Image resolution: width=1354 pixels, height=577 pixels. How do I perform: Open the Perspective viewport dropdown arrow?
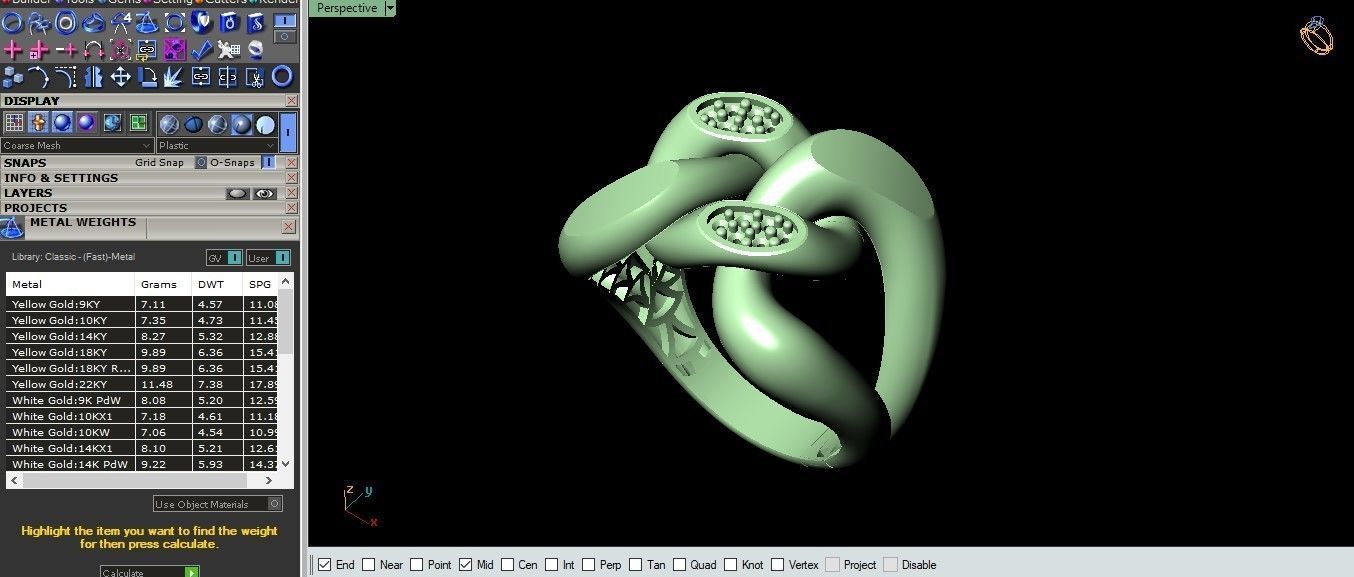[x=390, y=8]
